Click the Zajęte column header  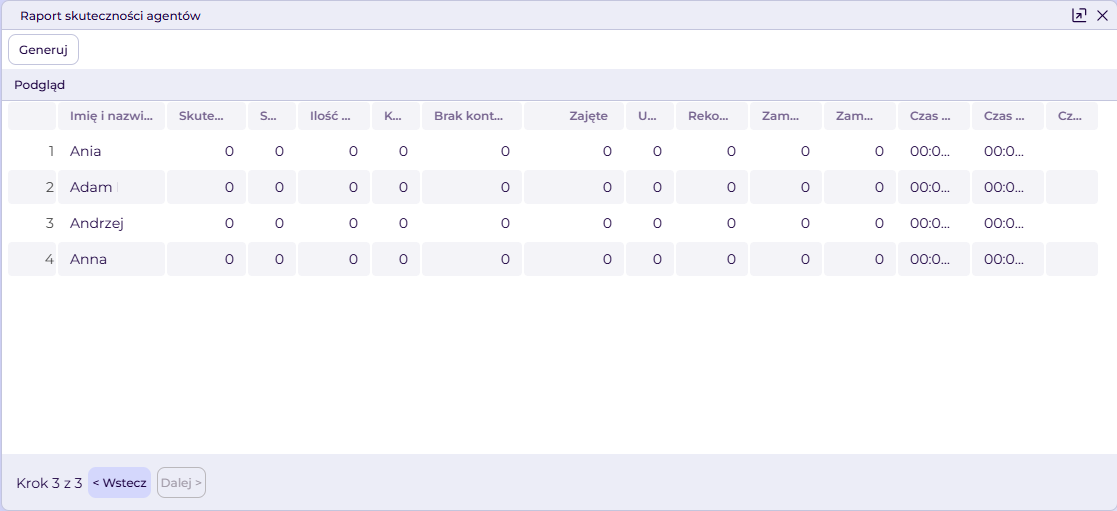(574, 116)
